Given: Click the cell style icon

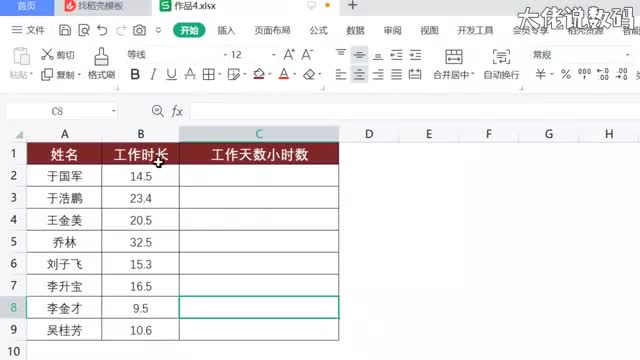Looking at the screenshot, I should pos(233,74).
